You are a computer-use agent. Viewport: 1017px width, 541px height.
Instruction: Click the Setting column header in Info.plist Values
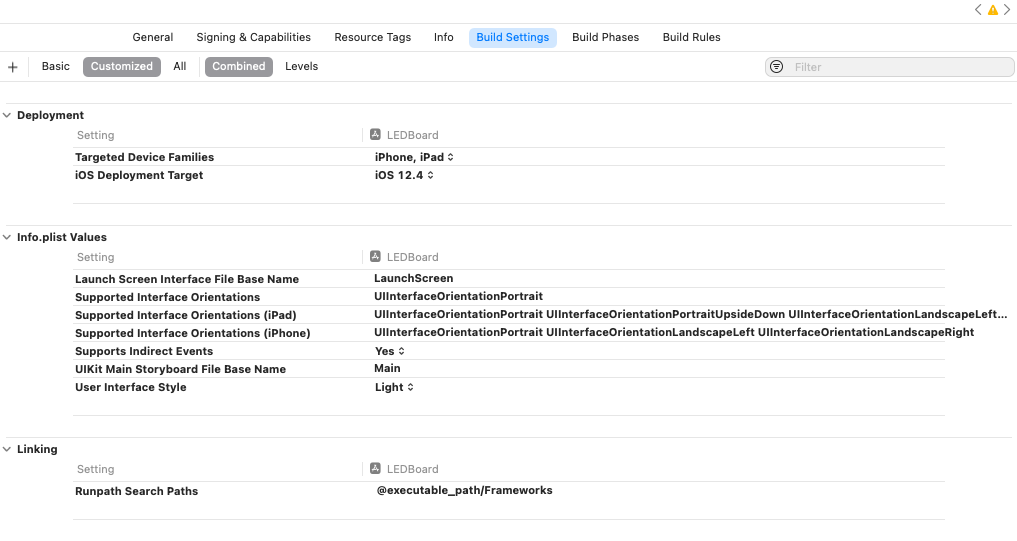[95, 257]
